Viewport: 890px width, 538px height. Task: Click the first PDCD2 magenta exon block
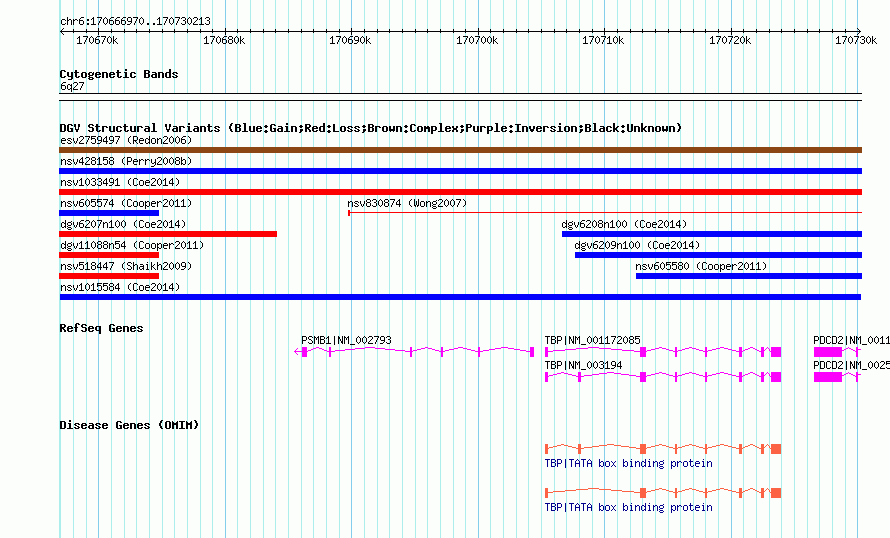(828, 352)
